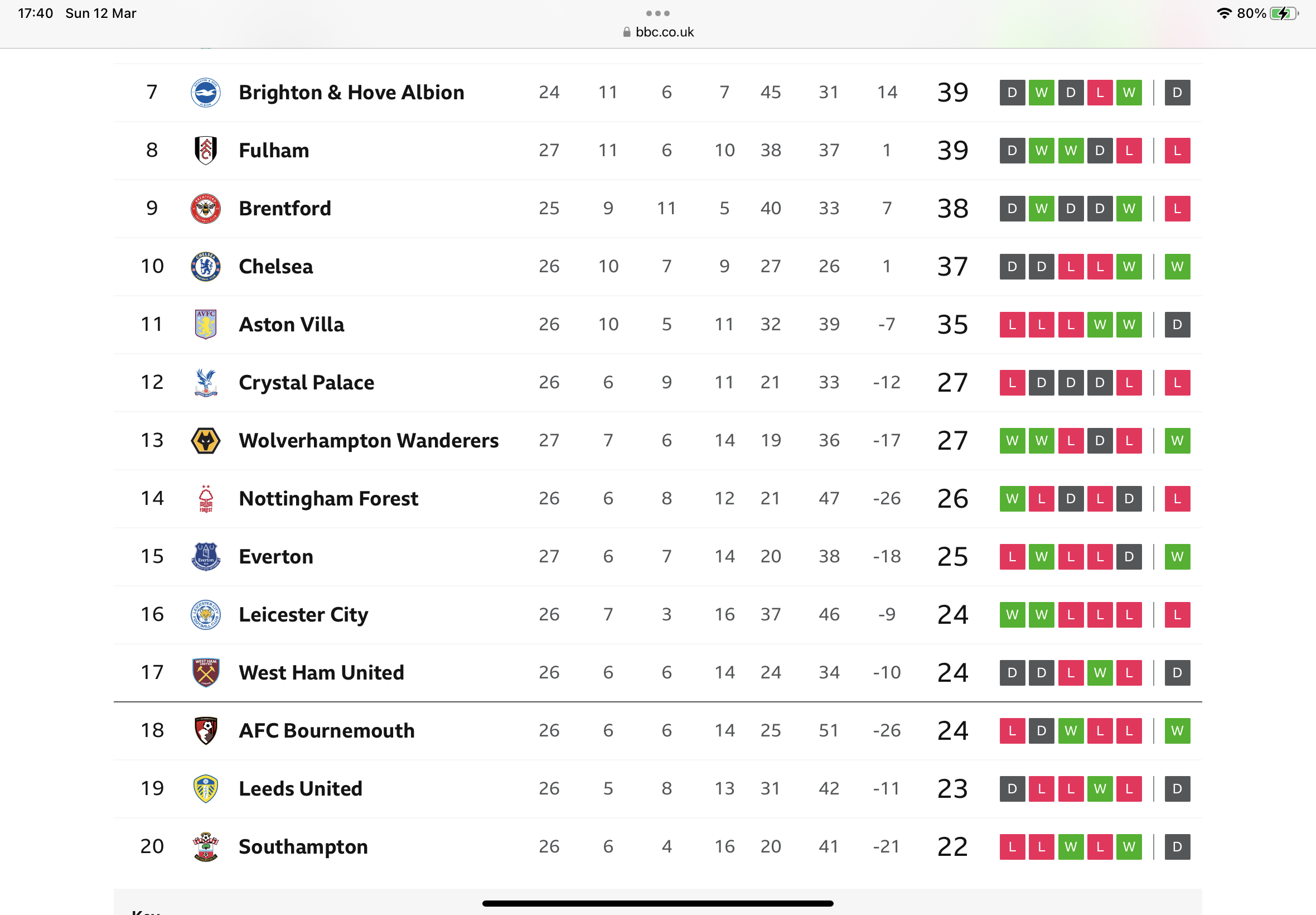Open the Crystal Palace team link
The width and height of the screenshot is (1316, 915).
tap(306, 382)
